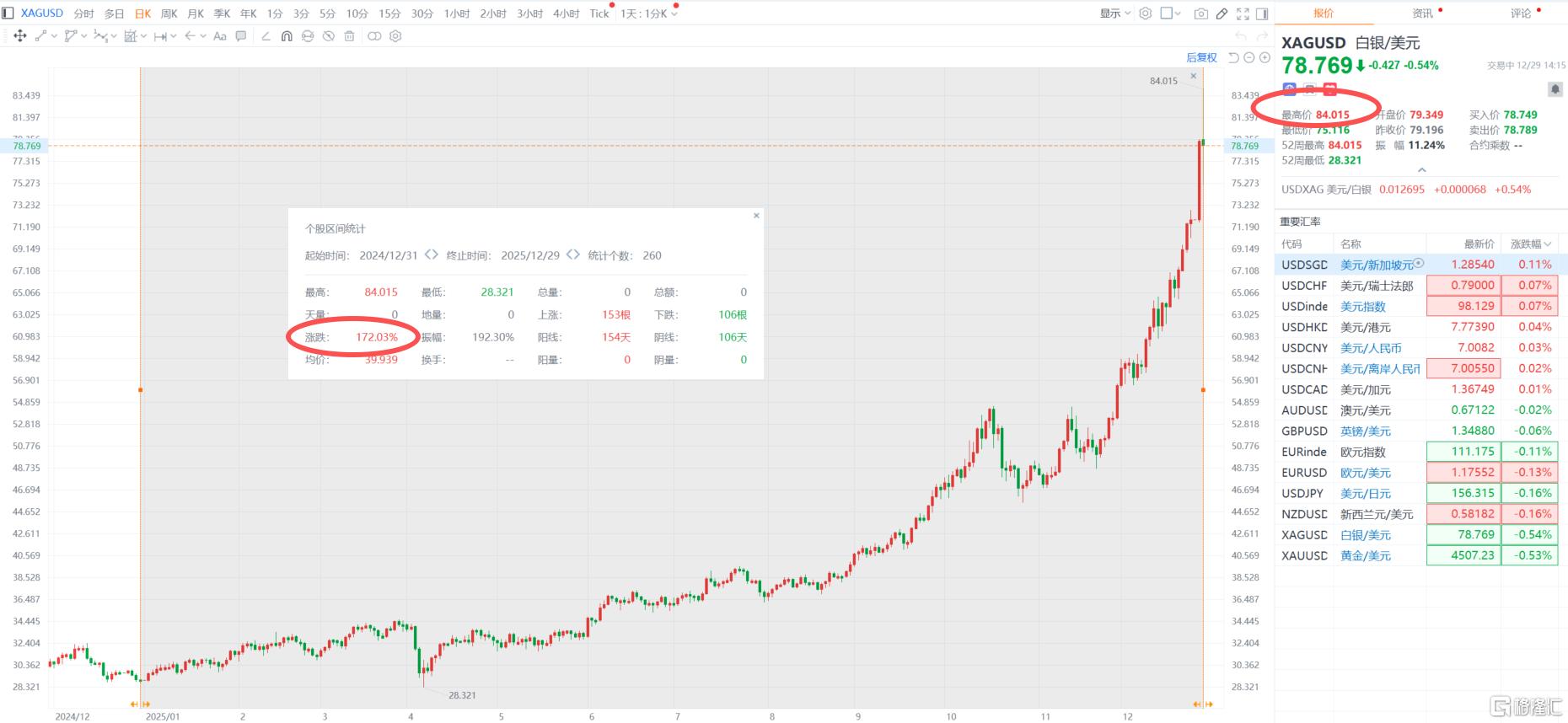Activate the magnet snap tool

point(287,36)
